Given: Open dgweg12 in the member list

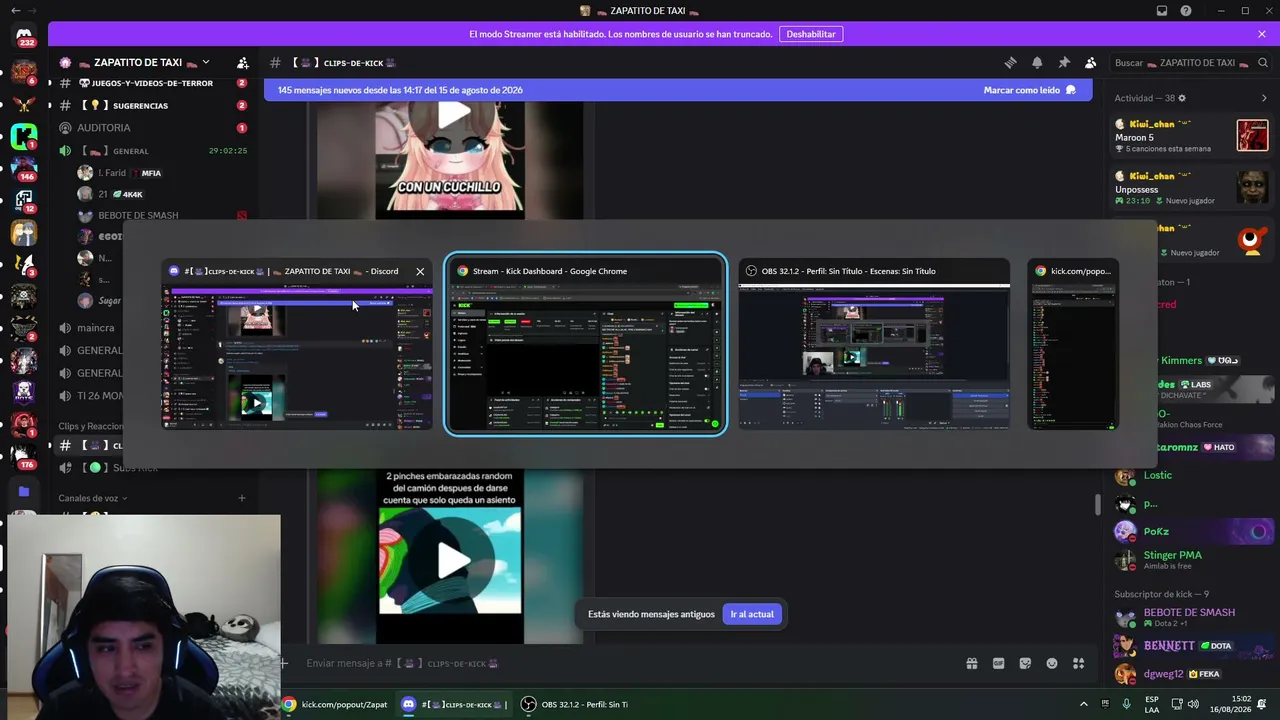Looking at the screenshot, I should pyautogui.click(x=1190, y=674).
